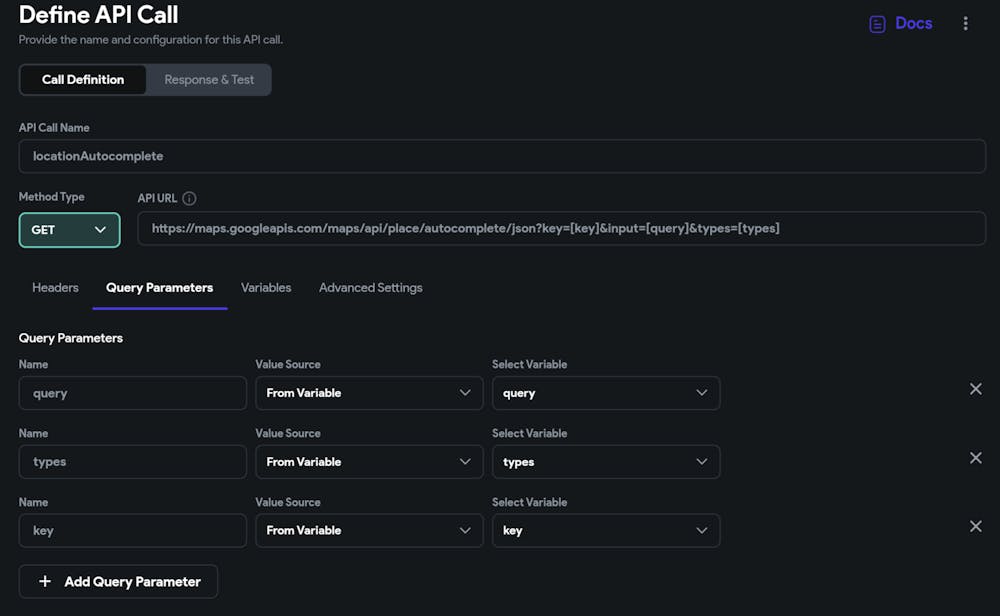The width and height of the screenshot is (1000, 616).
Task: Click the API URL info icon
Action: pos(189,198)
